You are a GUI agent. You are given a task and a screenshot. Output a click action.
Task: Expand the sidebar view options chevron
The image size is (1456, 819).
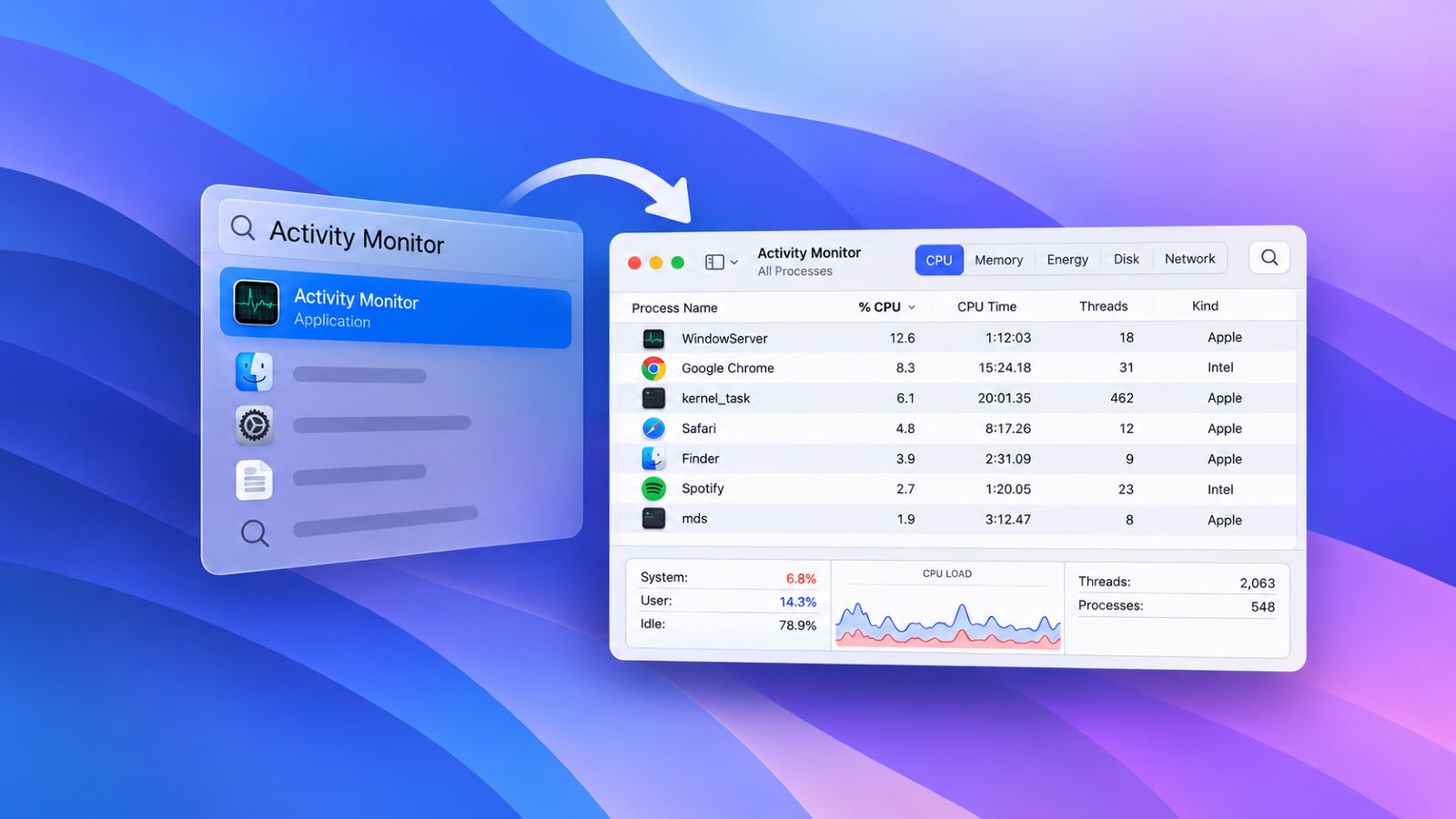pyautogui.click(x=734, y=263)
